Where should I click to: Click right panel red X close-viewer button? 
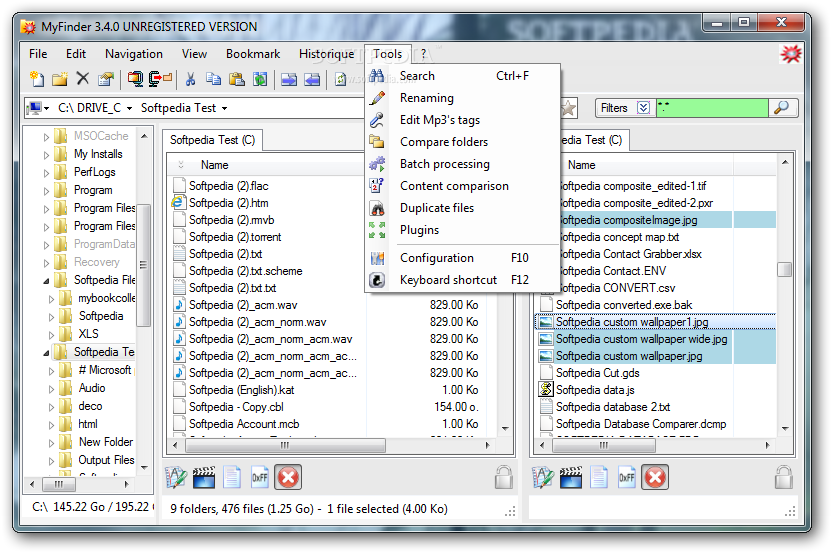pos(655,477)
